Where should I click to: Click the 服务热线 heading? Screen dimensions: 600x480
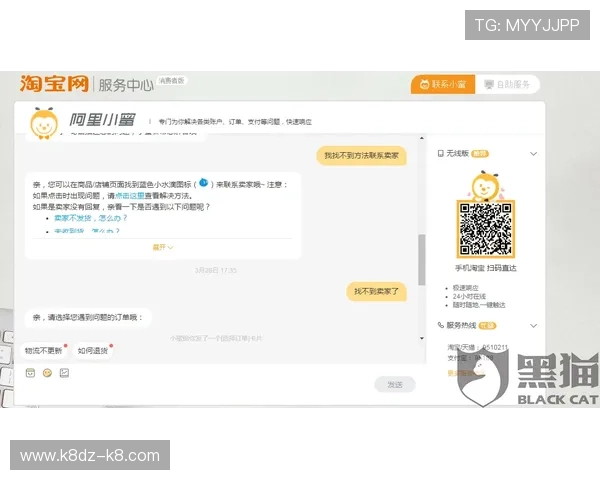(461, 325)
